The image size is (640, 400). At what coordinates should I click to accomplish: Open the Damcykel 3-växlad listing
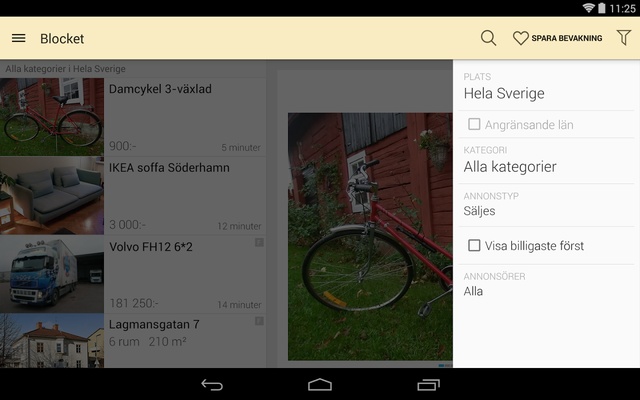click(133, 117)
